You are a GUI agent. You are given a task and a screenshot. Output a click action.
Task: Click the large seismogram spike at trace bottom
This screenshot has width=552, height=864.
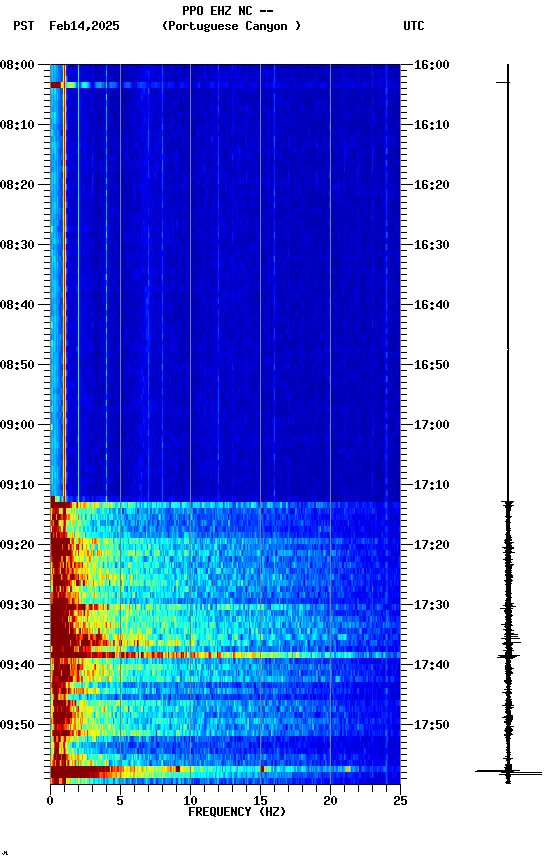[508, 773]
